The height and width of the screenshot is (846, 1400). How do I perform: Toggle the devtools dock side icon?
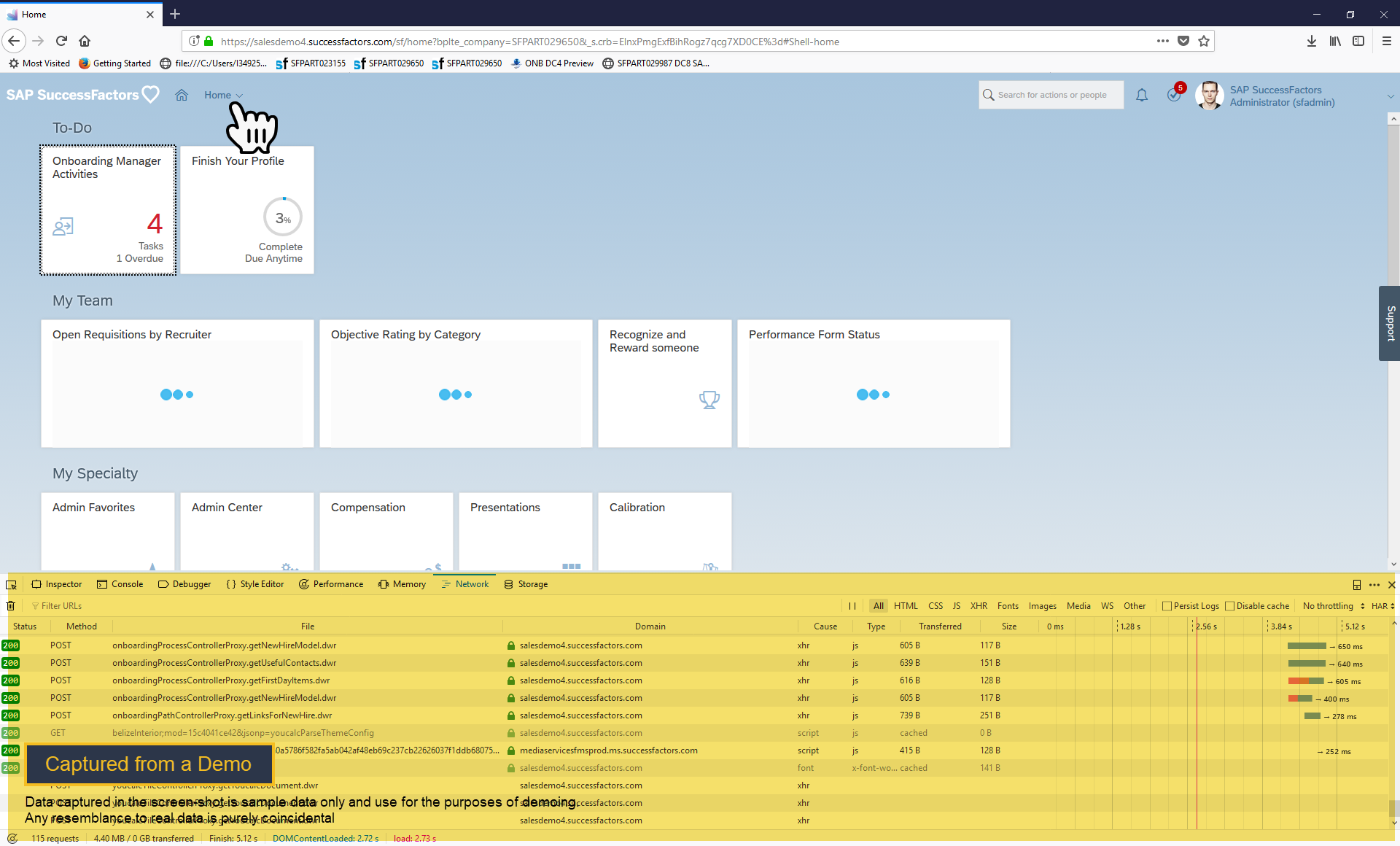1357,584
